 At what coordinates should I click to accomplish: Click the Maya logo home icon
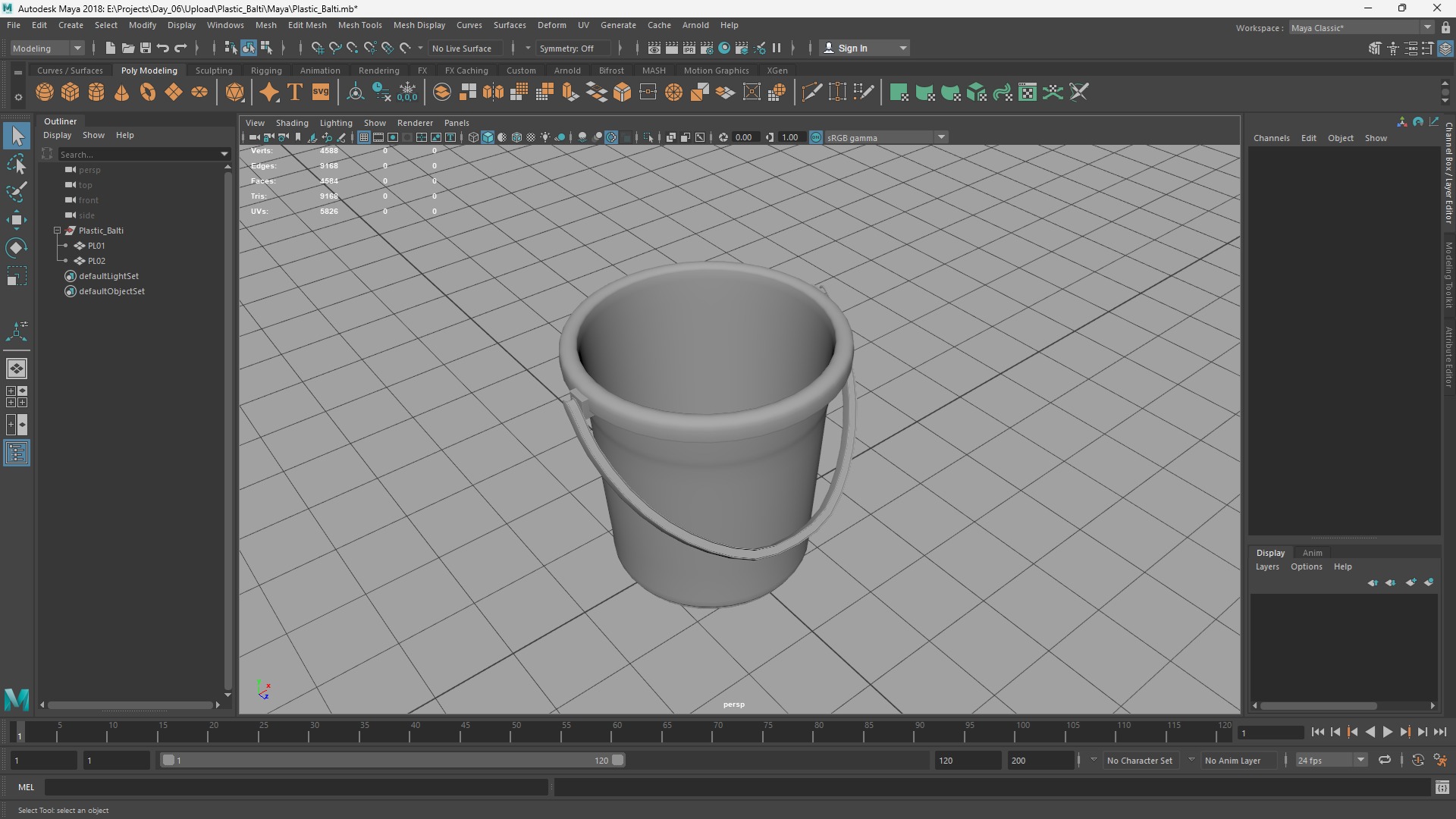[x=17, y=698]
